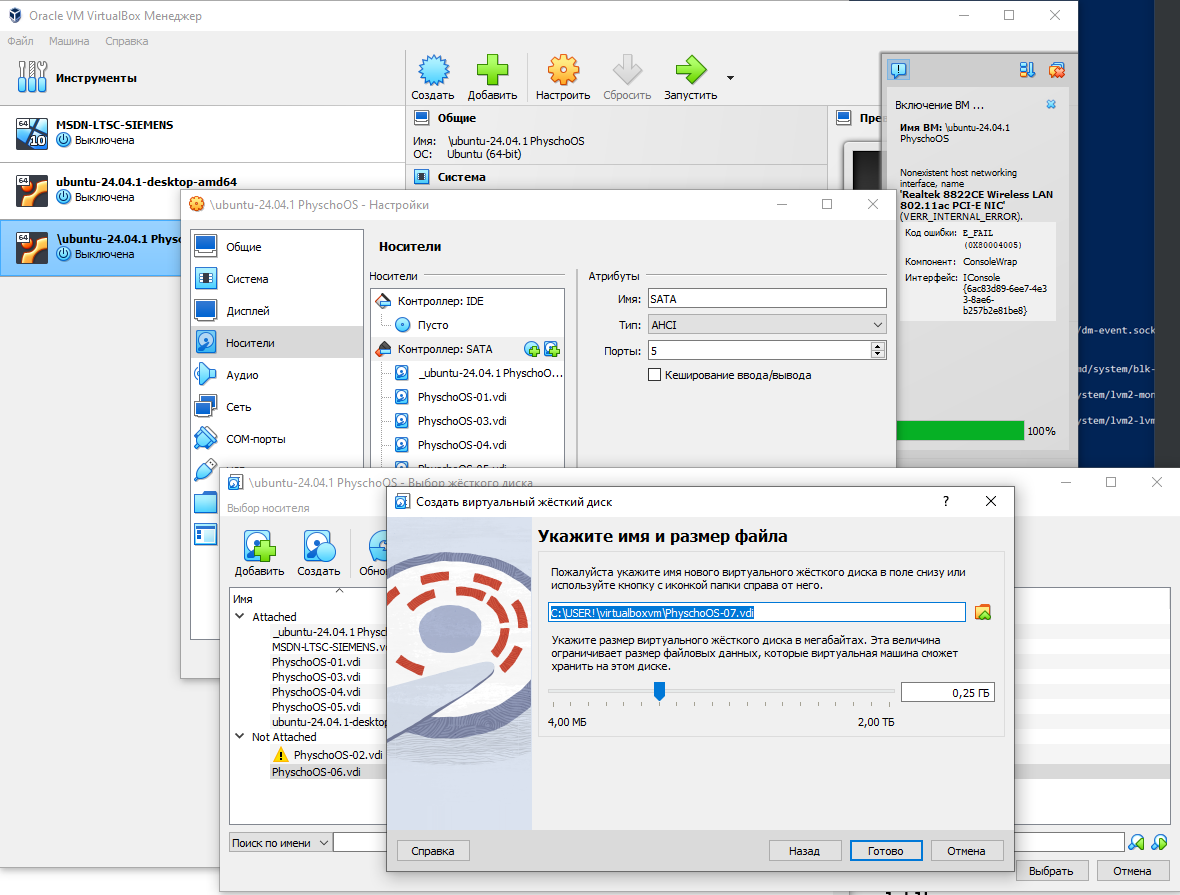Select PhyschoOS-02.vdi with warning icon
The width and height of the screenshot is (1180, 895).
[x=328, y=754]
